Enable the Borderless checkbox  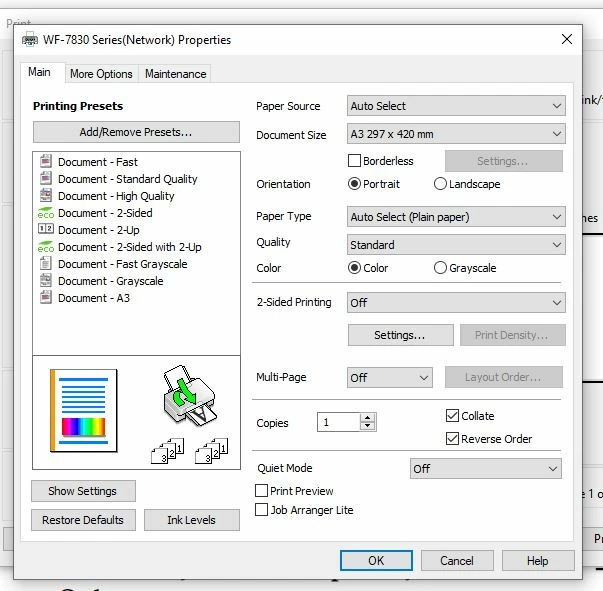pyautogui.click(x=354, y=160)
